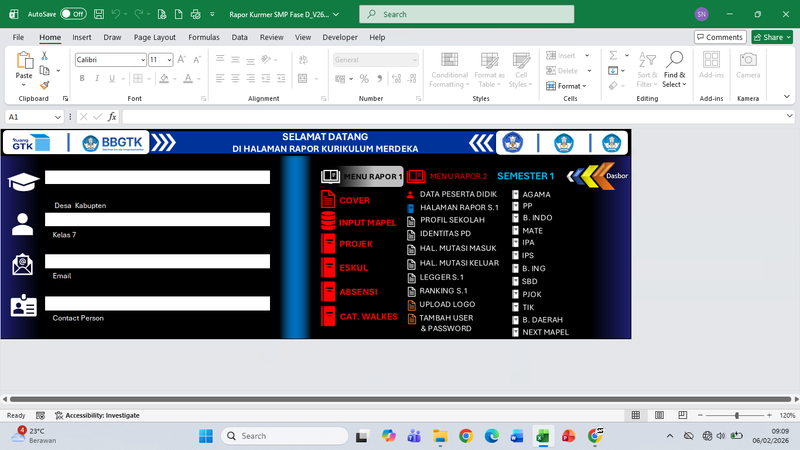Screen dimensions: 800x450
Task: Click the red COVER document icon
Action: click(328, 200)
